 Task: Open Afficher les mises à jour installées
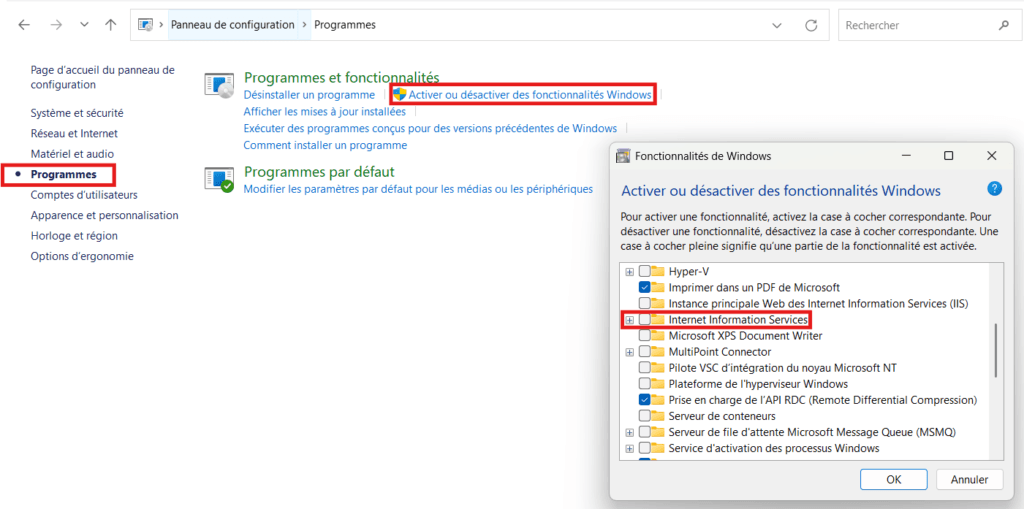click(325, 112)
